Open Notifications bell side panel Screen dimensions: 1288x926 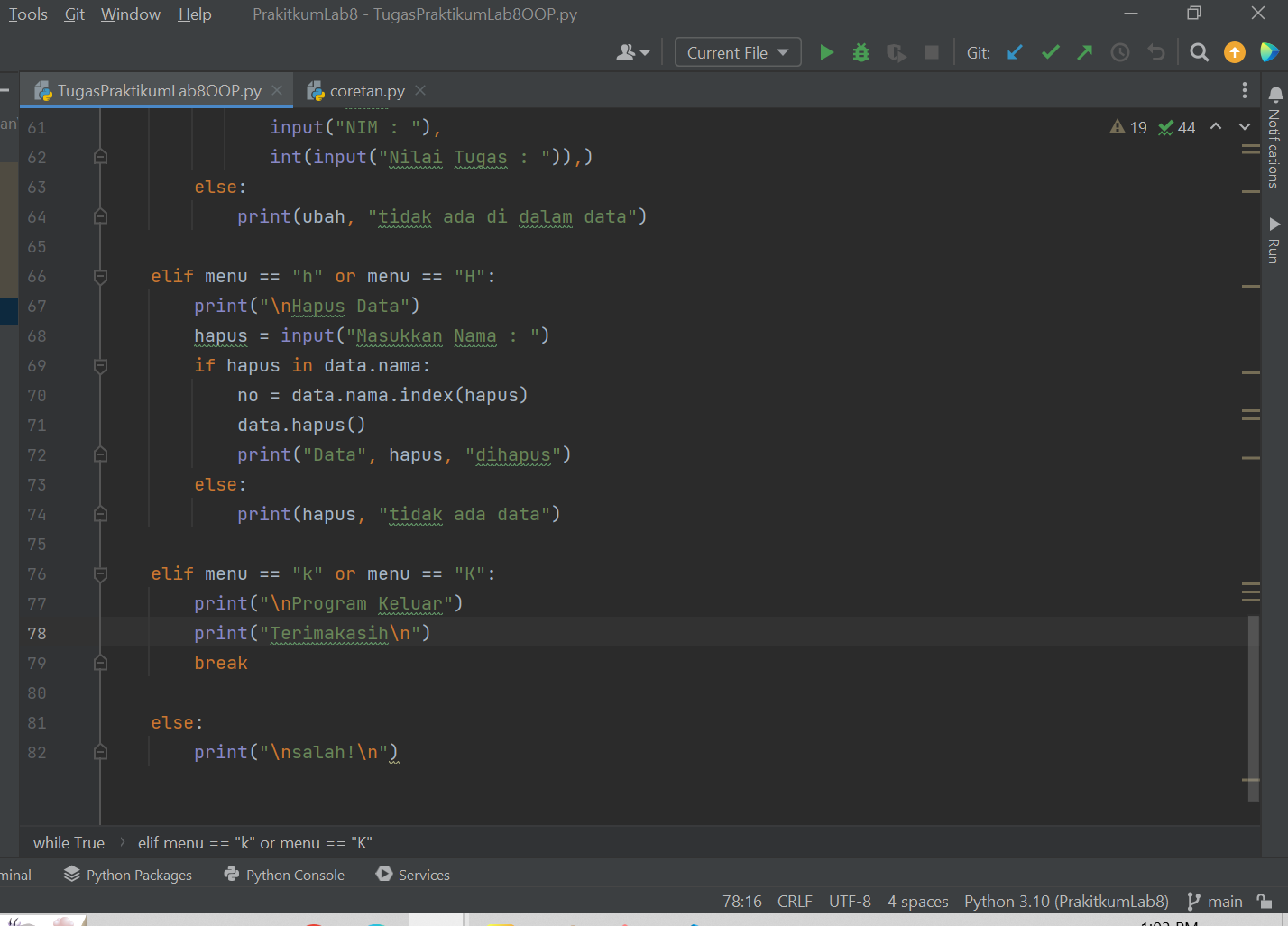[1274, 136]
